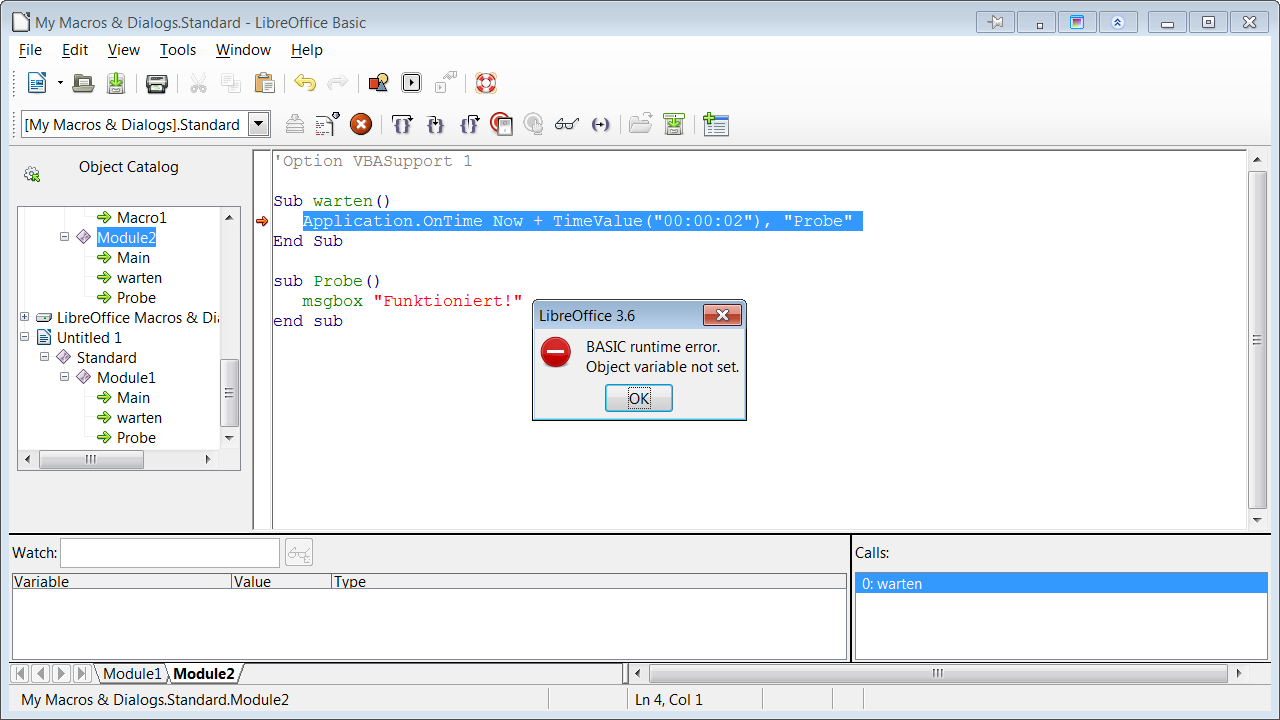This screenshot has height=720, width=1280.
Task: Click the editor horizontal scrollbar right arrow
Action: click(1239, 674)
